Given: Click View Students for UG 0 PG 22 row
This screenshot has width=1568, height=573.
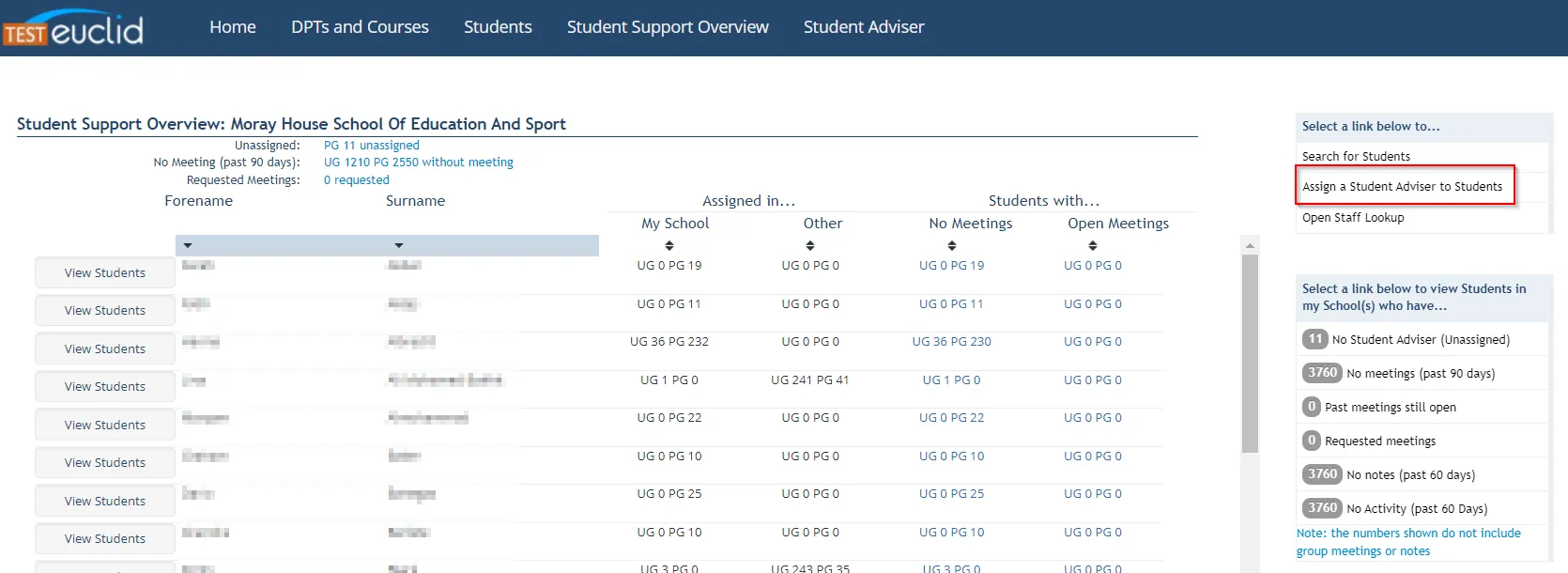Looking at the screenshot, I should point(105,425).
